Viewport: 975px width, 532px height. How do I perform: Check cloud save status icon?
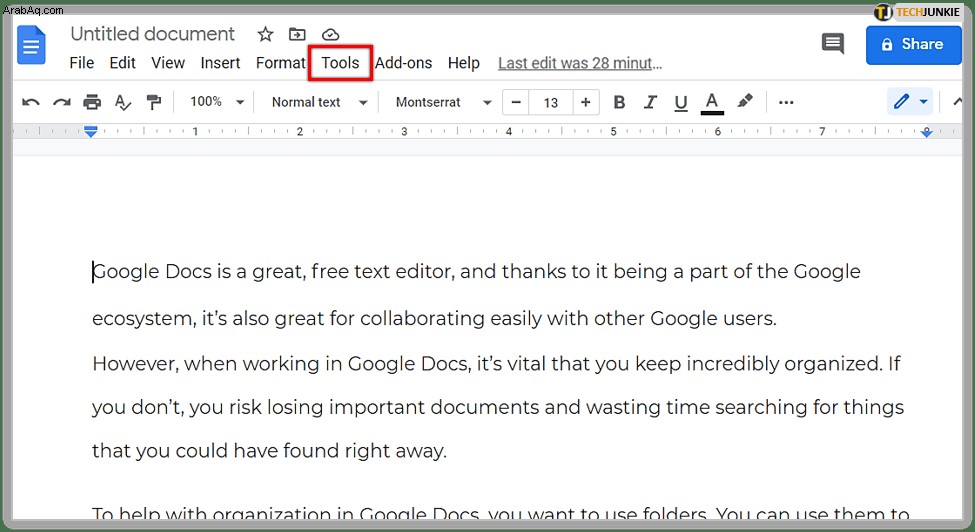pyautogui.click(x=330, y=34)
